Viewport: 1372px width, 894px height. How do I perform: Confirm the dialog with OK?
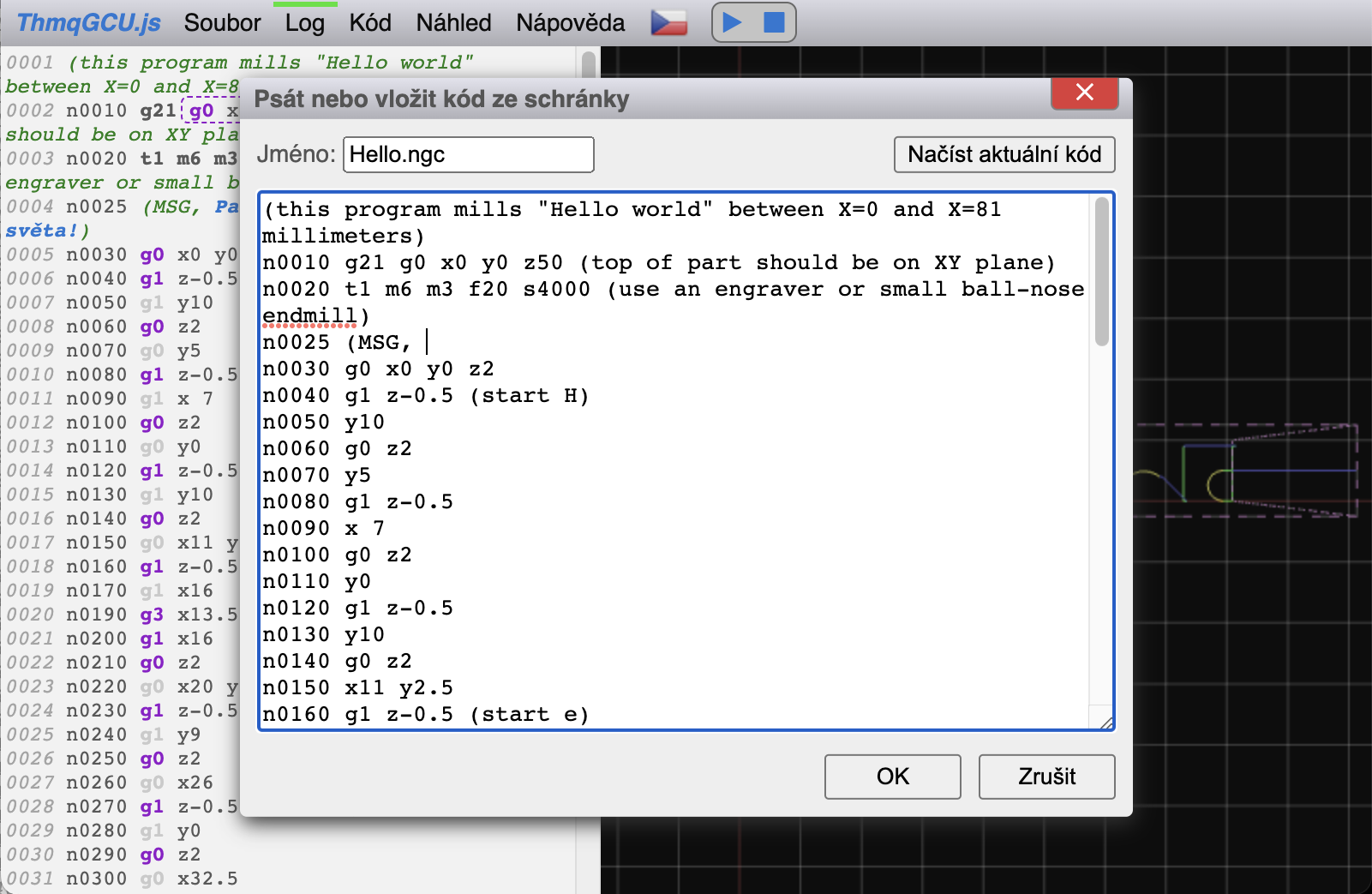[x=892, y=777]
